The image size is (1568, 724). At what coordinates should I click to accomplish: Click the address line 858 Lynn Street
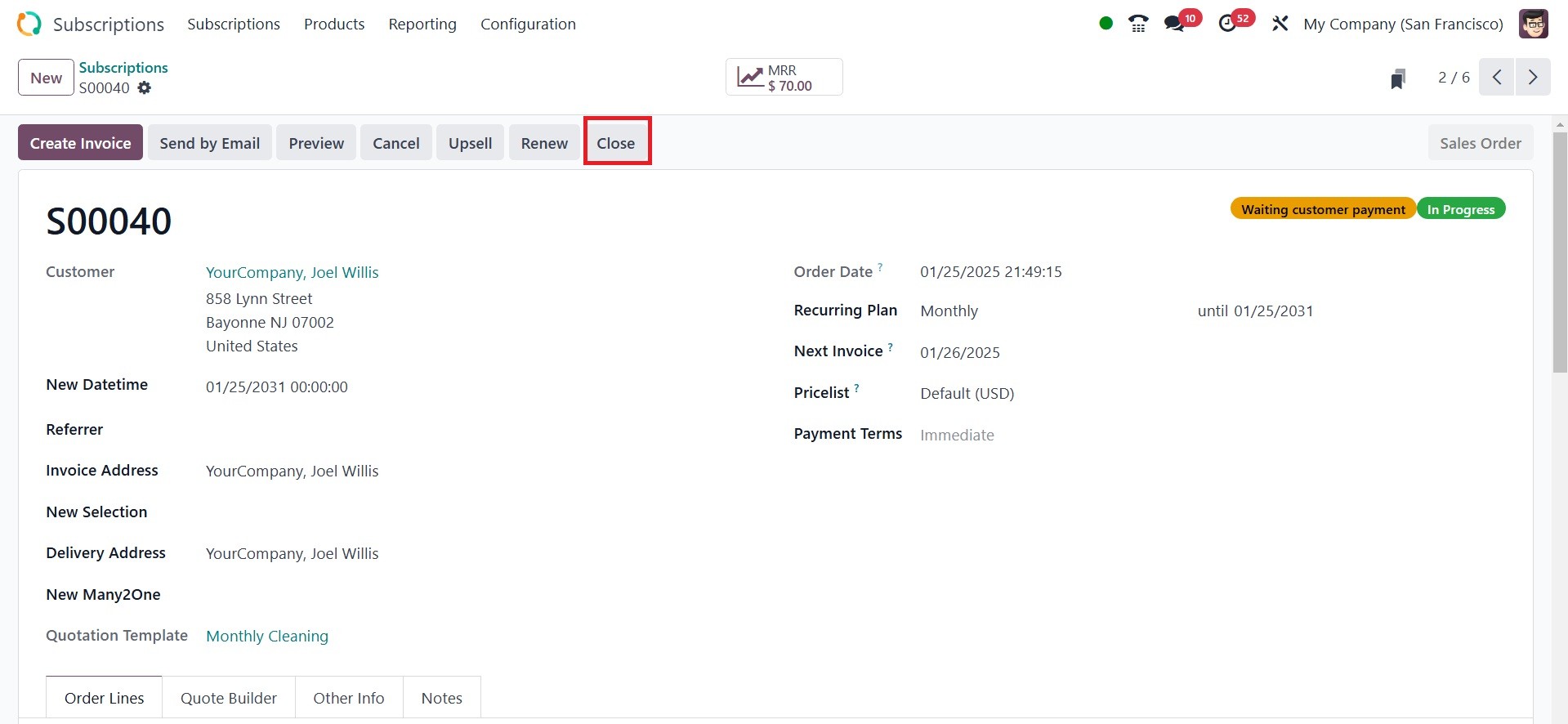[259, 298]
